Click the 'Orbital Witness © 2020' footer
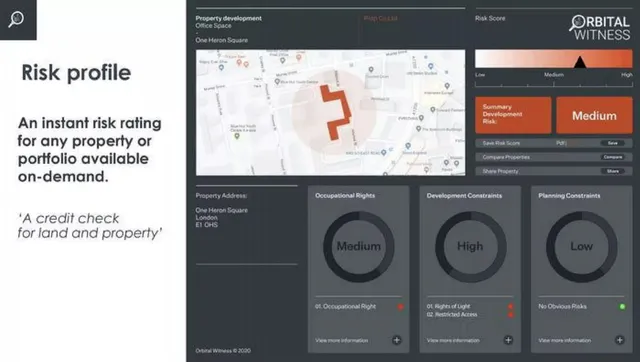 (x=223, y=351)
